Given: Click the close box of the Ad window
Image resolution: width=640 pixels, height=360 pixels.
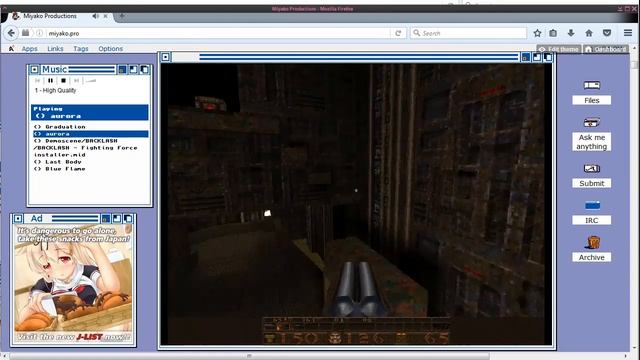Looking at the screenshot, I should click(18, 219).
